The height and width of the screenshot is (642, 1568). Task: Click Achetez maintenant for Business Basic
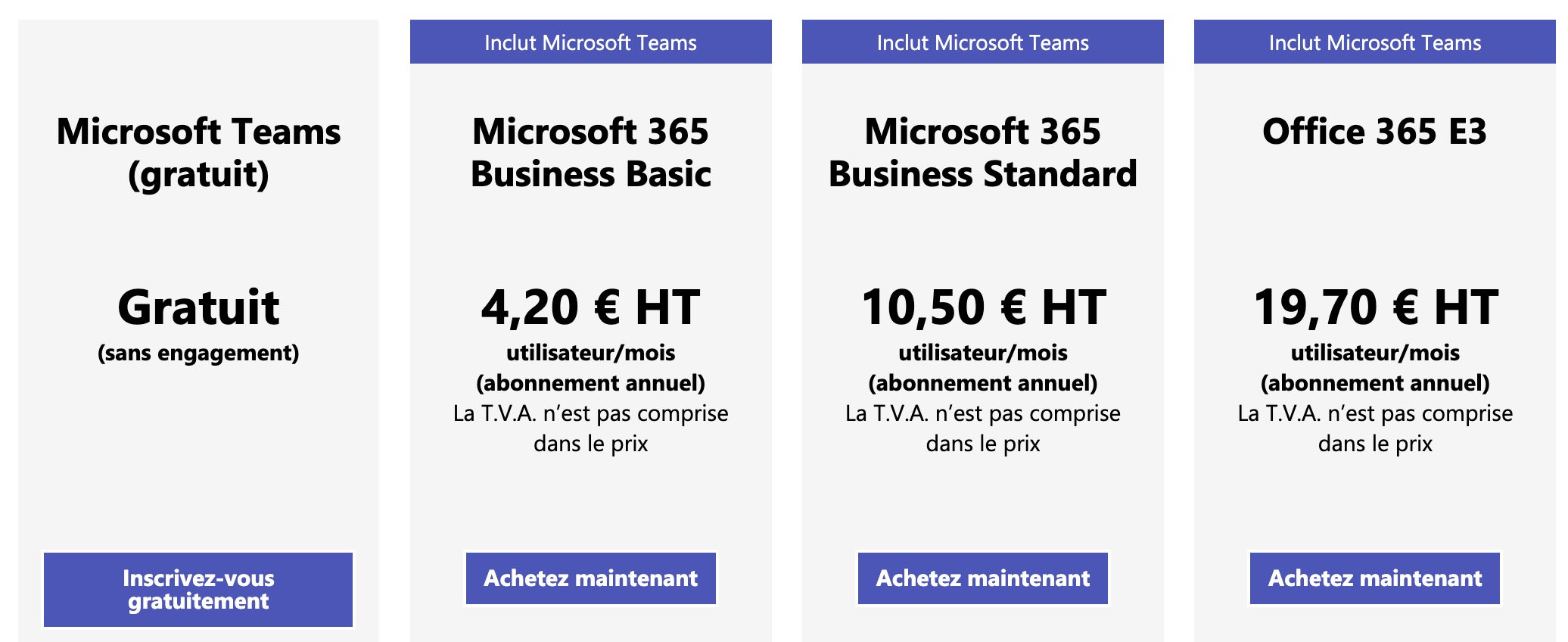(x=590, y=578)
